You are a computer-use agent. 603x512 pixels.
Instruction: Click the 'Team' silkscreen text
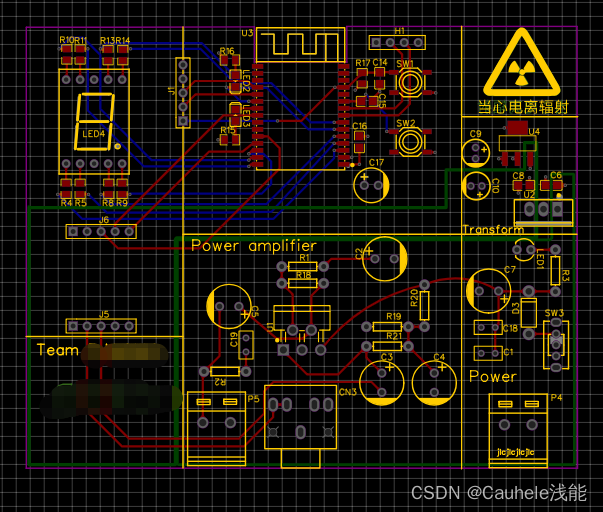(x=58, y=350)
